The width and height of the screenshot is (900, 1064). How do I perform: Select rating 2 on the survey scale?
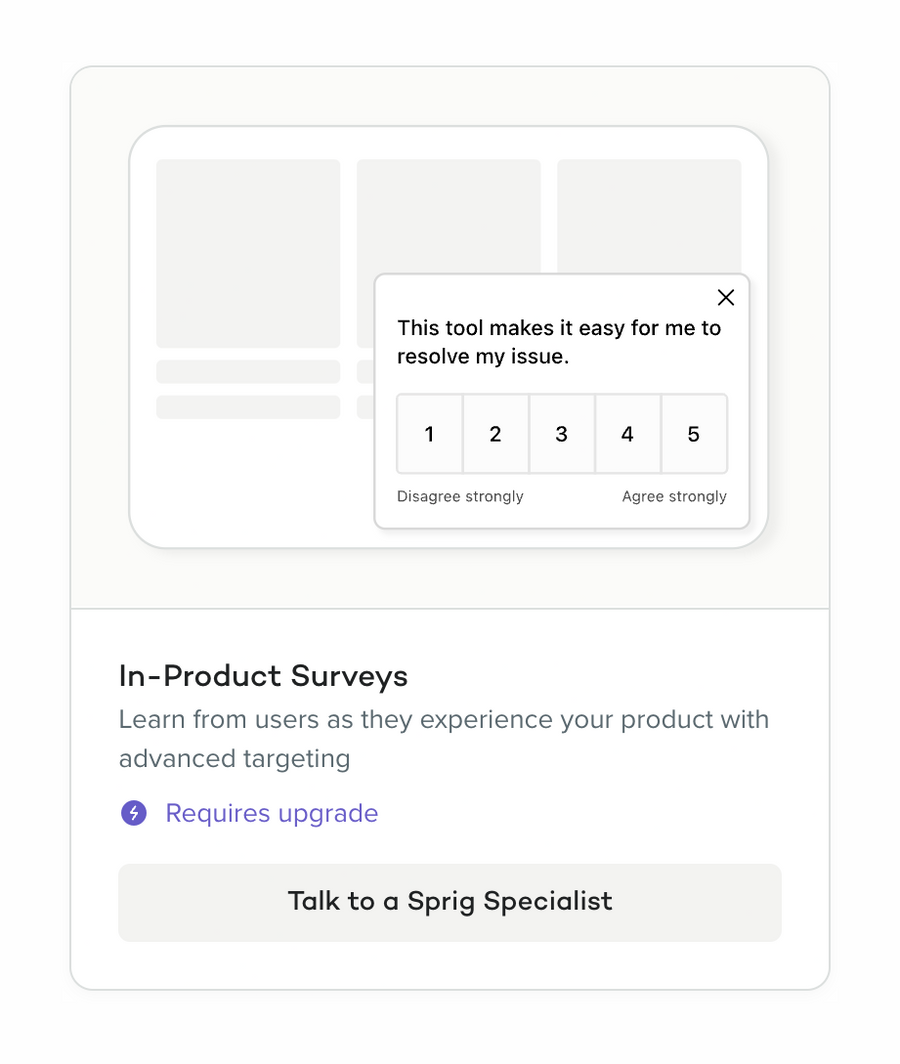point(496,434)
